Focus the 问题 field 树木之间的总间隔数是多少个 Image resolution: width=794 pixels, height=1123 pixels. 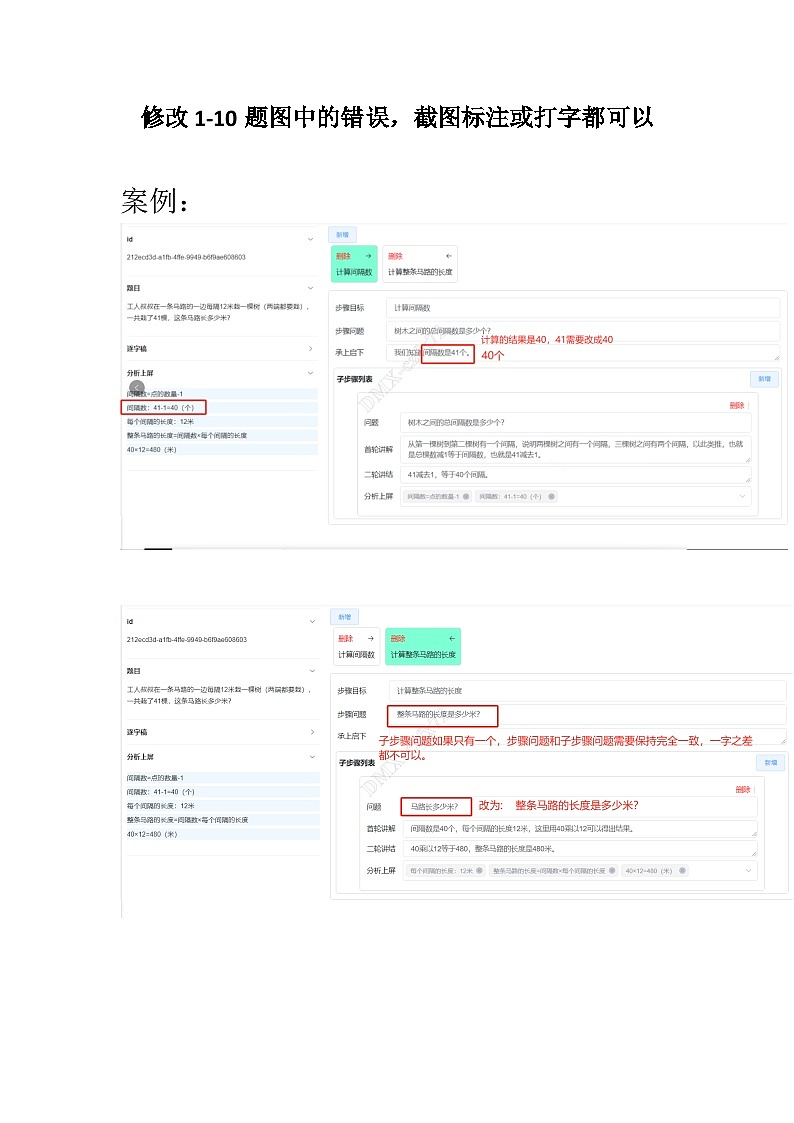pos(575,423)
